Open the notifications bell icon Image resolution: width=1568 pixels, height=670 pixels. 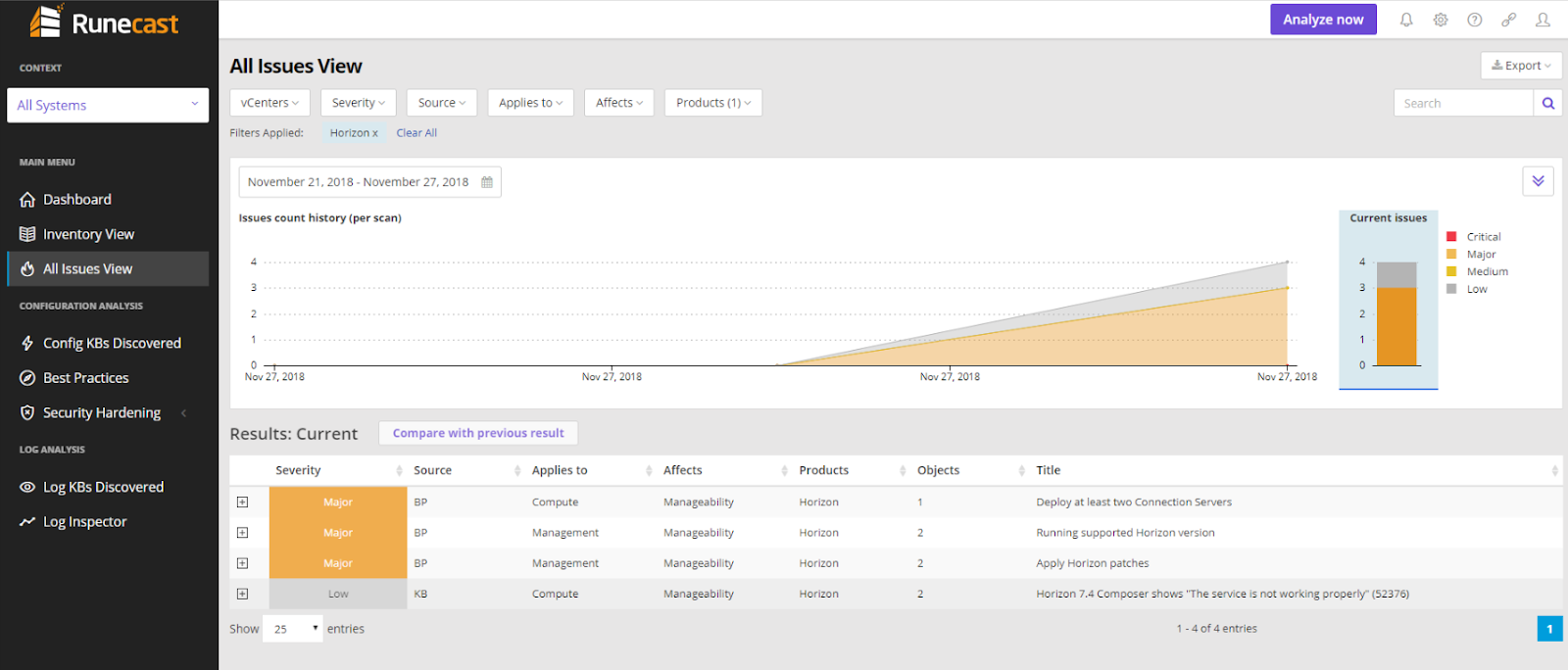1406,20
